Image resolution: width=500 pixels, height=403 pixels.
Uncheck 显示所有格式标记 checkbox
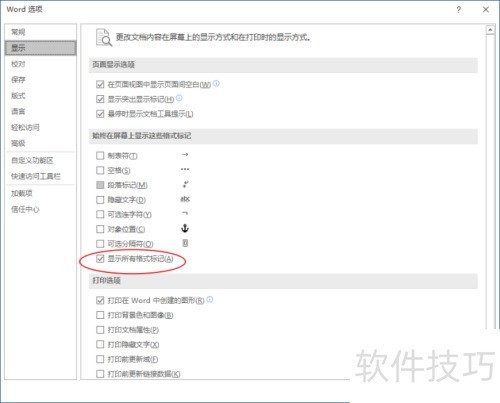100,259
